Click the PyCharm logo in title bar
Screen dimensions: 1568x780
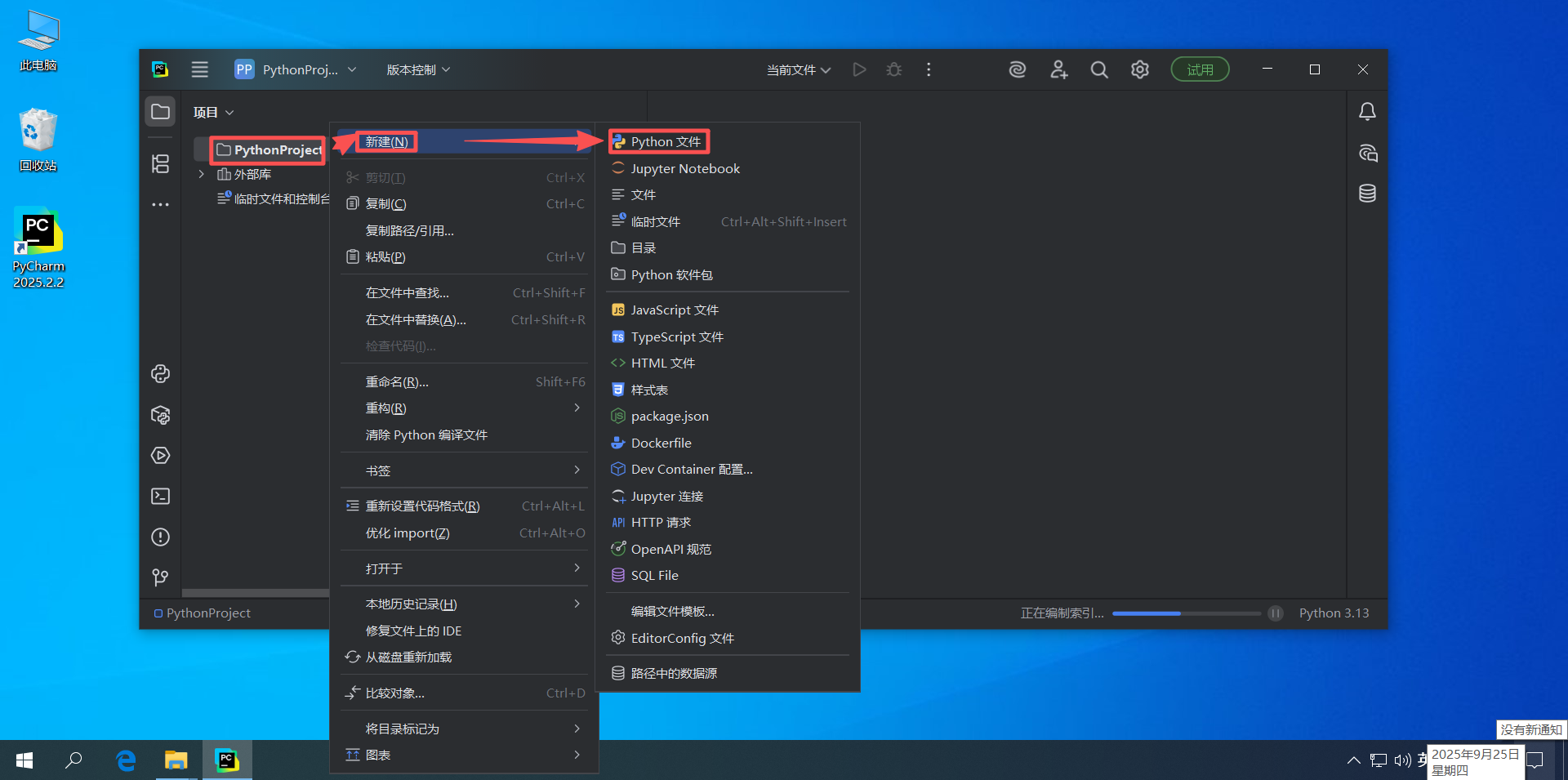160,69
